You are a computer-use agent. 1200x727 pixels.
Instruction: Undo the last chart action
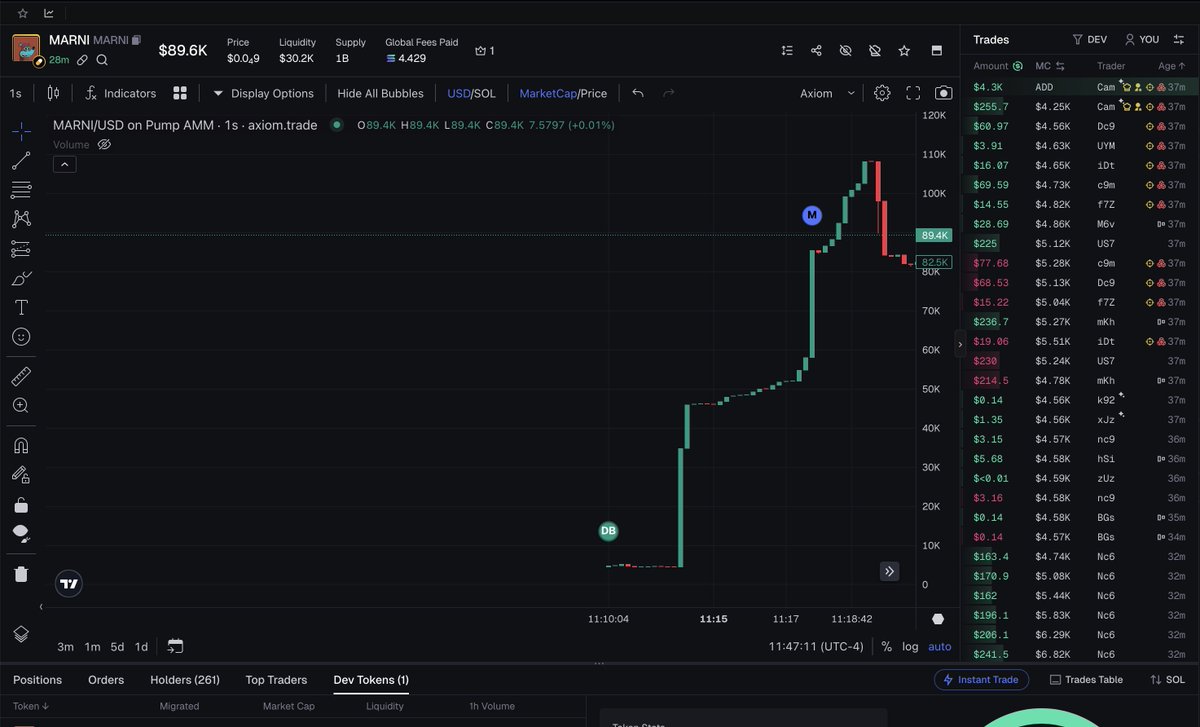pos(638,93)
